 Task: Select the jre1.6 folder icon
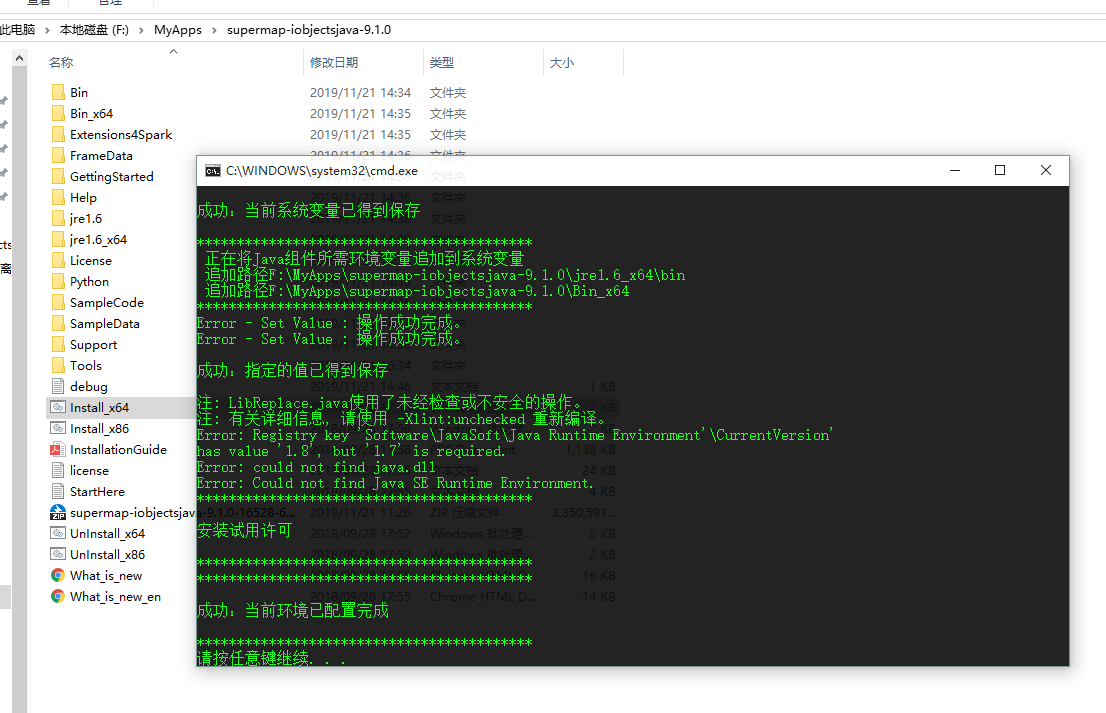click(x=58, y=219)
